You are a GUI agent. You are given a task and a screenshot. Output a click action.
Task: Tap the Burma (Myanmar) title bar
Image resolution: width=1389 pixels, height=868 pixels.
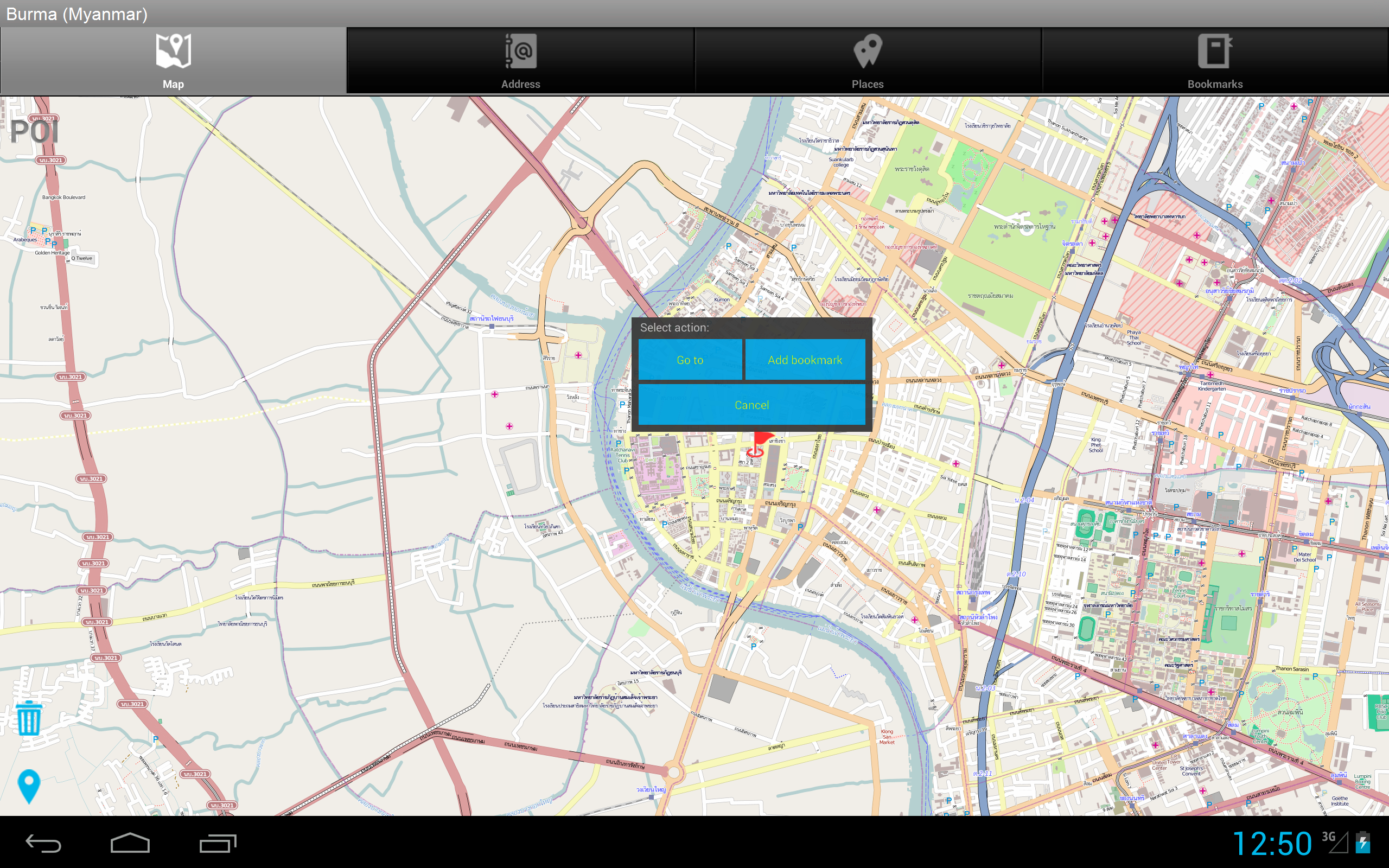[78, 12]
